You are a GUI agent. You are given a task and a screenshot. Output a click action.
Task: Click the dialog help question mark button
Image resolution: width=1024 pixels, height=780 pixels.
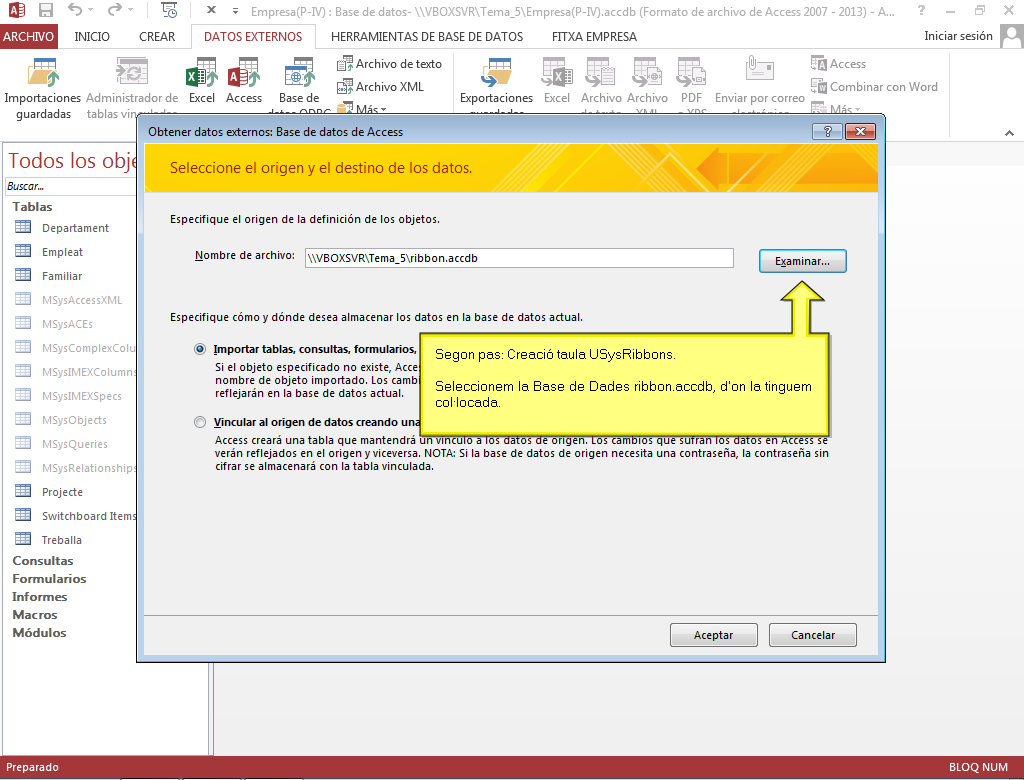pos(827,131)
